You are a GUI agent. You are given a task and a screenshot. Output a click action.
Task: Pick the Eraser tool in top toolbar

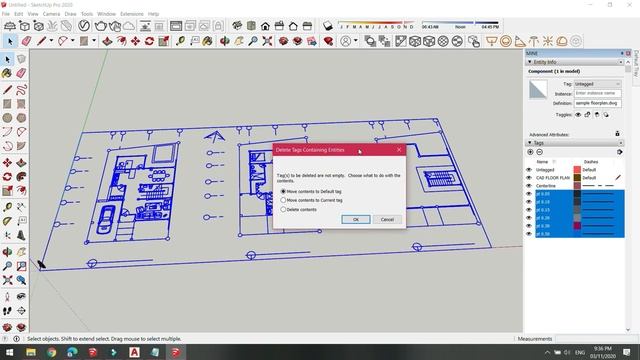pyautogui.click(x=26, y=41)
